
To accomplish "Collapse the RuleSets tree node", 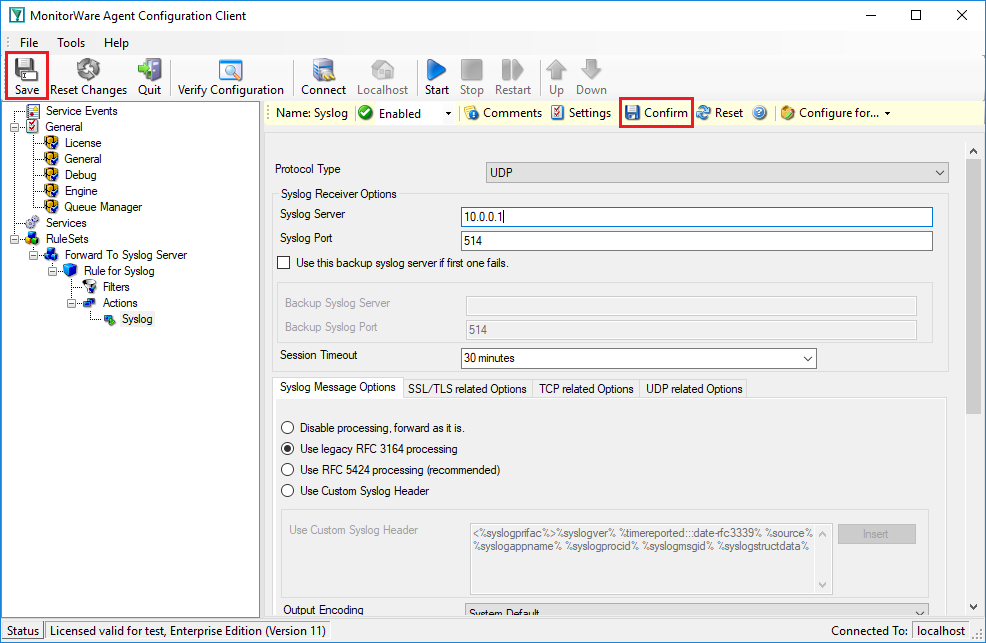I will click(14, 239).
